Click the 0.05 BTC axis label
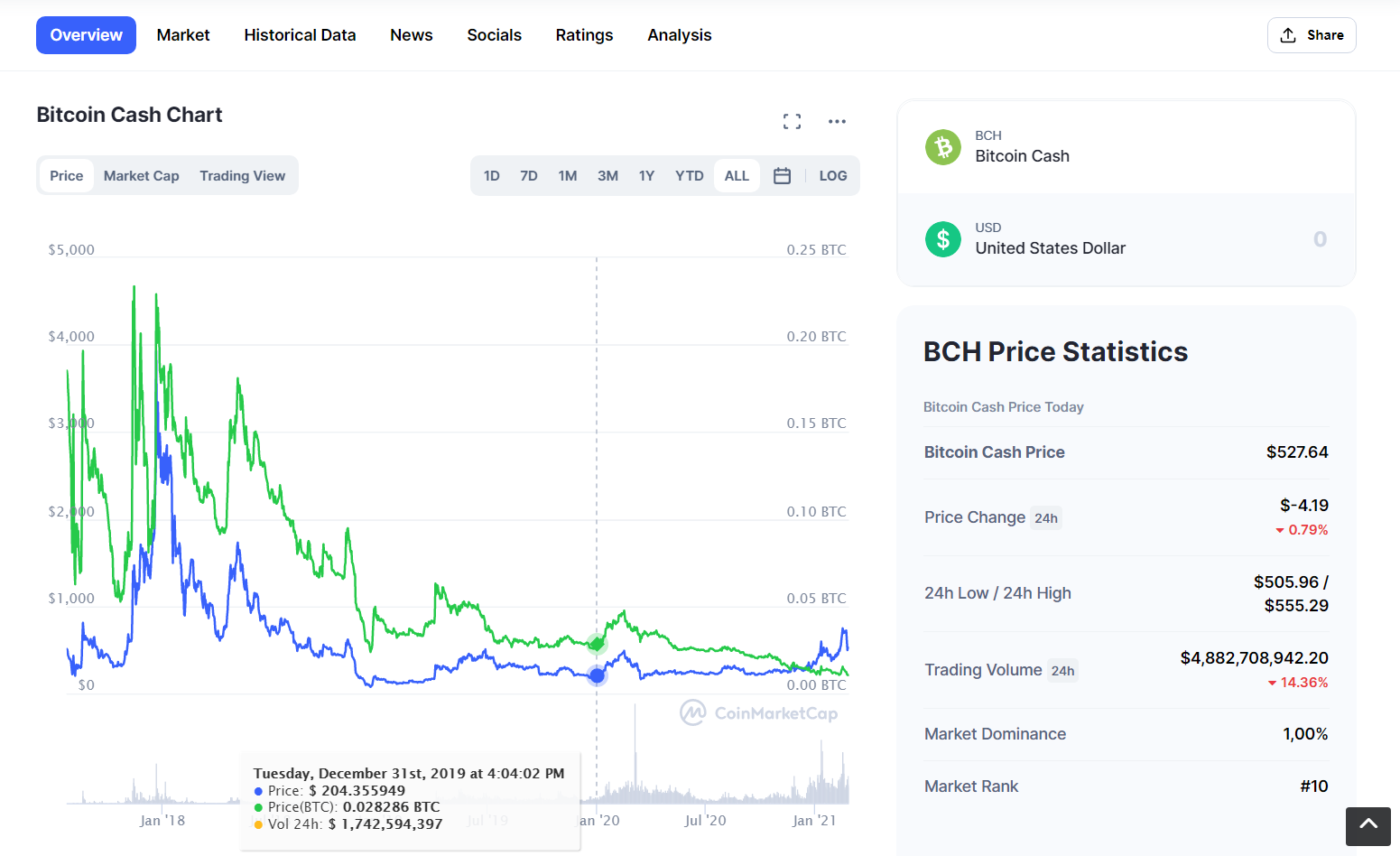 (817, 599)
